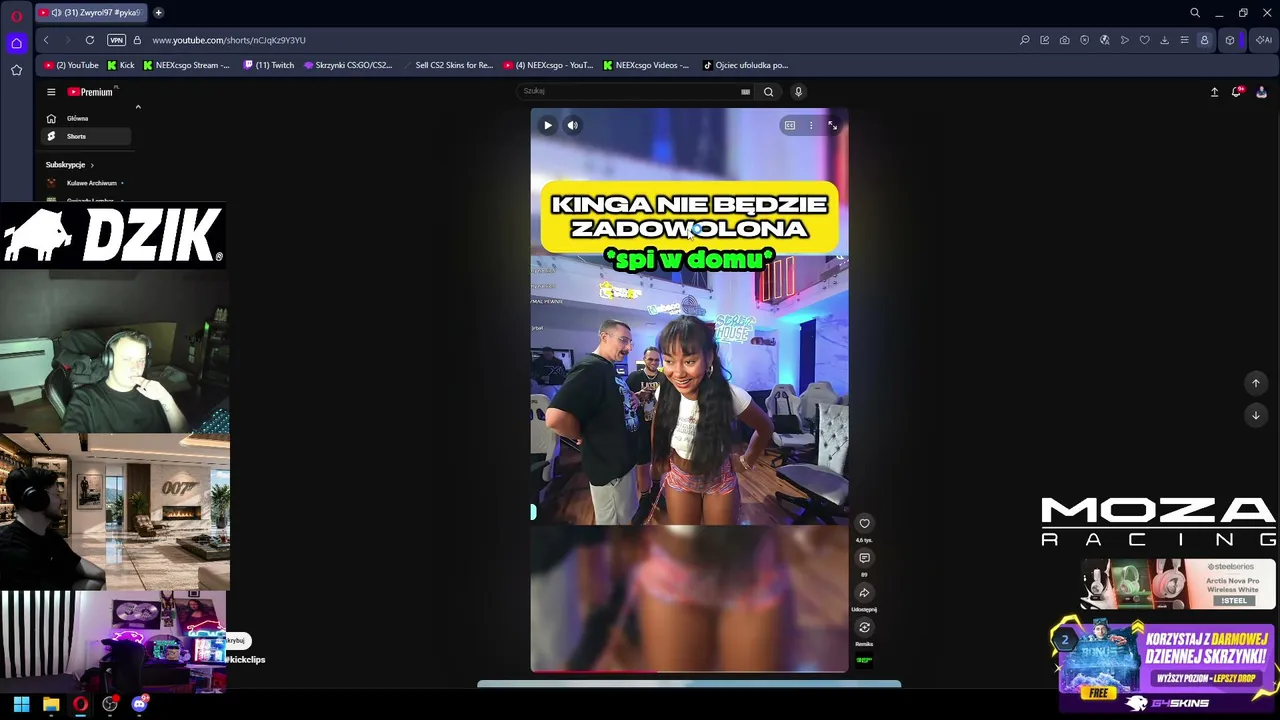The image size is (1280, 720).
Task: Click the address bar URL
Action: 229,40
